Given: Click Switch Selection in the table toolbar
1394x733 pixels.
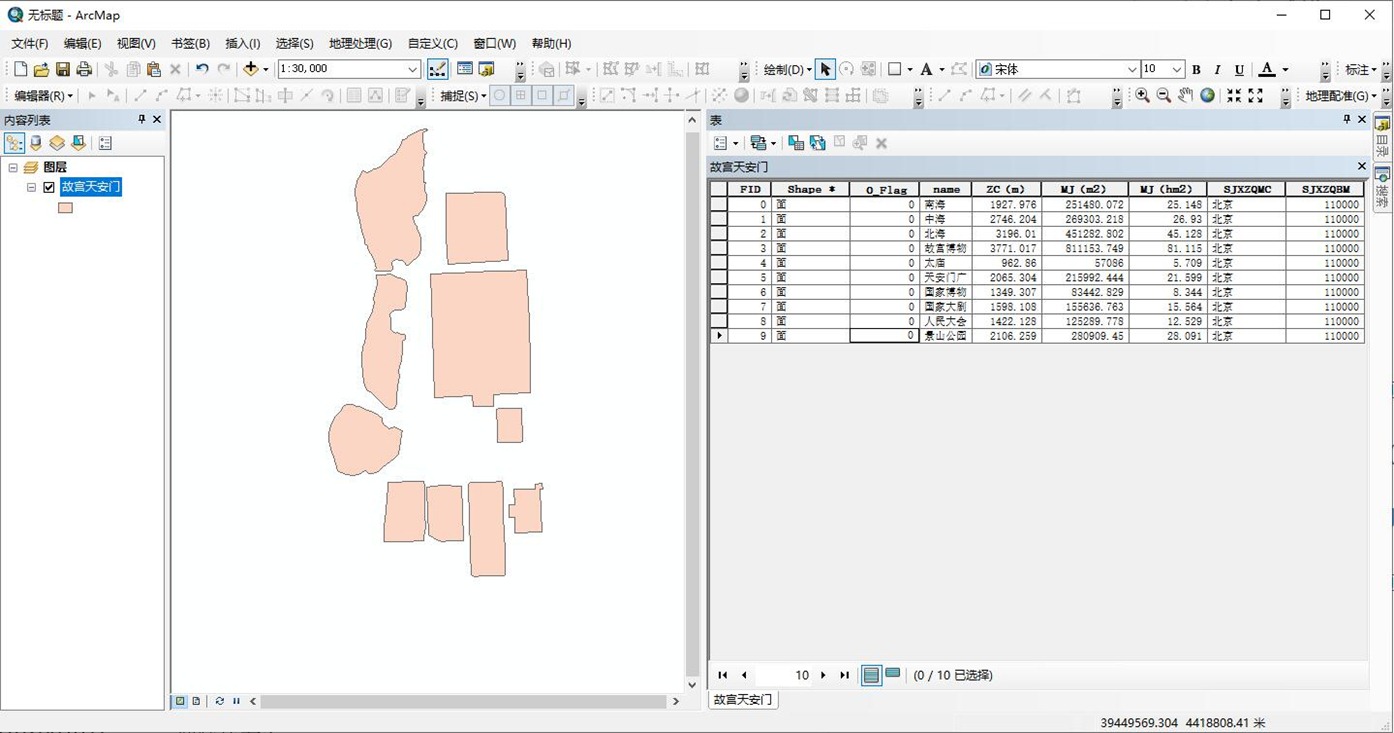Looking at the screenshot, I should [x=817, y=143].
